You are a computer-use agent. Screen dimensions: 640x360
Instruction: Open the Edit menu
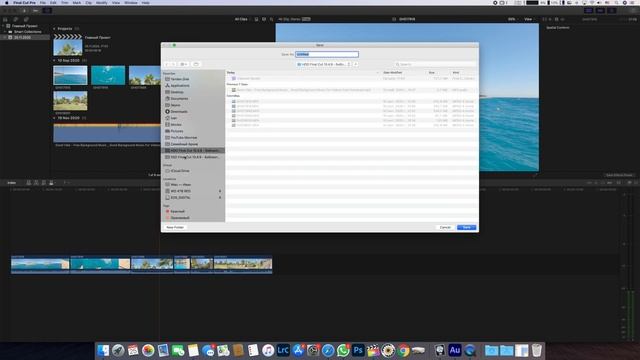[53, 2]
